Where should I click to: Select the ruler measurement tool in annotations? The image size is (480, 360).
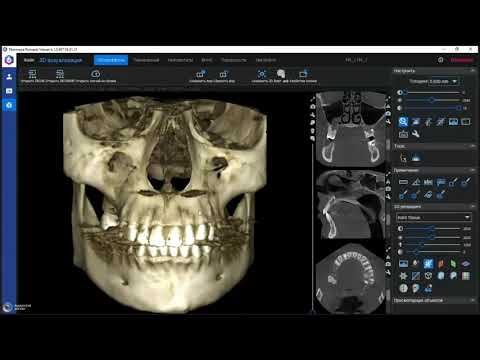coord(403,182)
